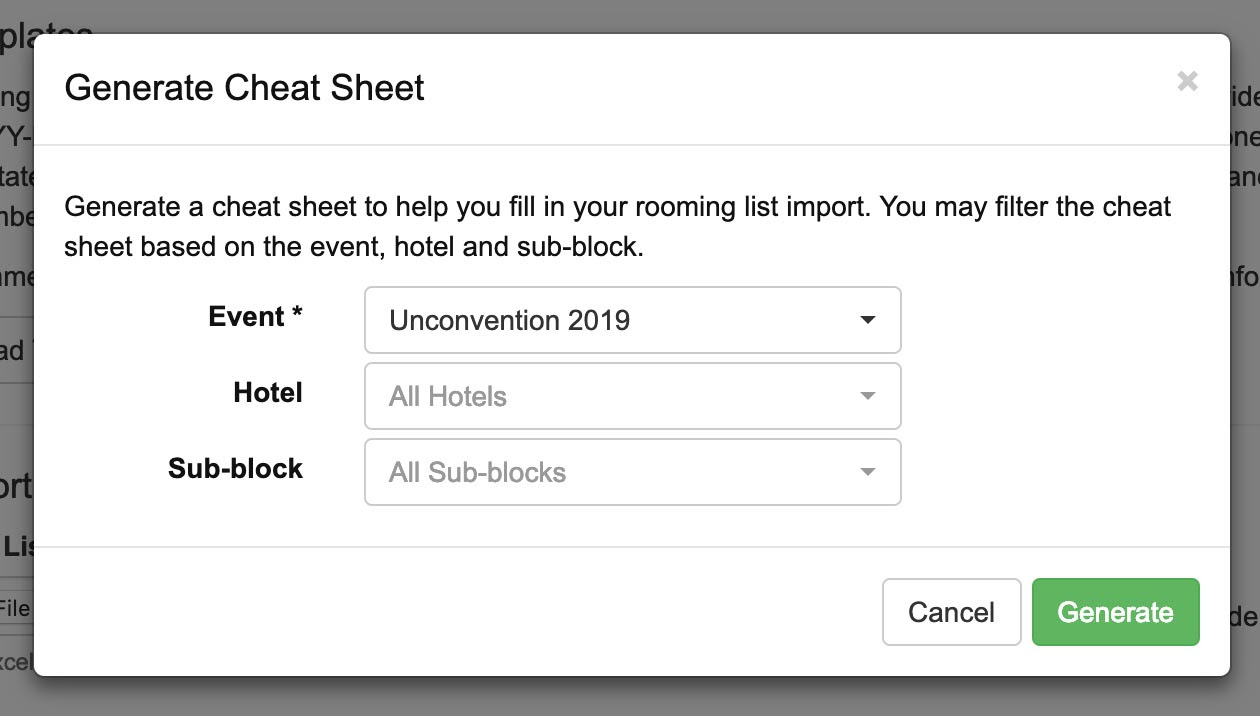Image resolution: width=1260 pixels, height=716 pixels.
Task: Open the Unconvention 2019 event selector
Action: pyautogui.click(x=633, y=320)
